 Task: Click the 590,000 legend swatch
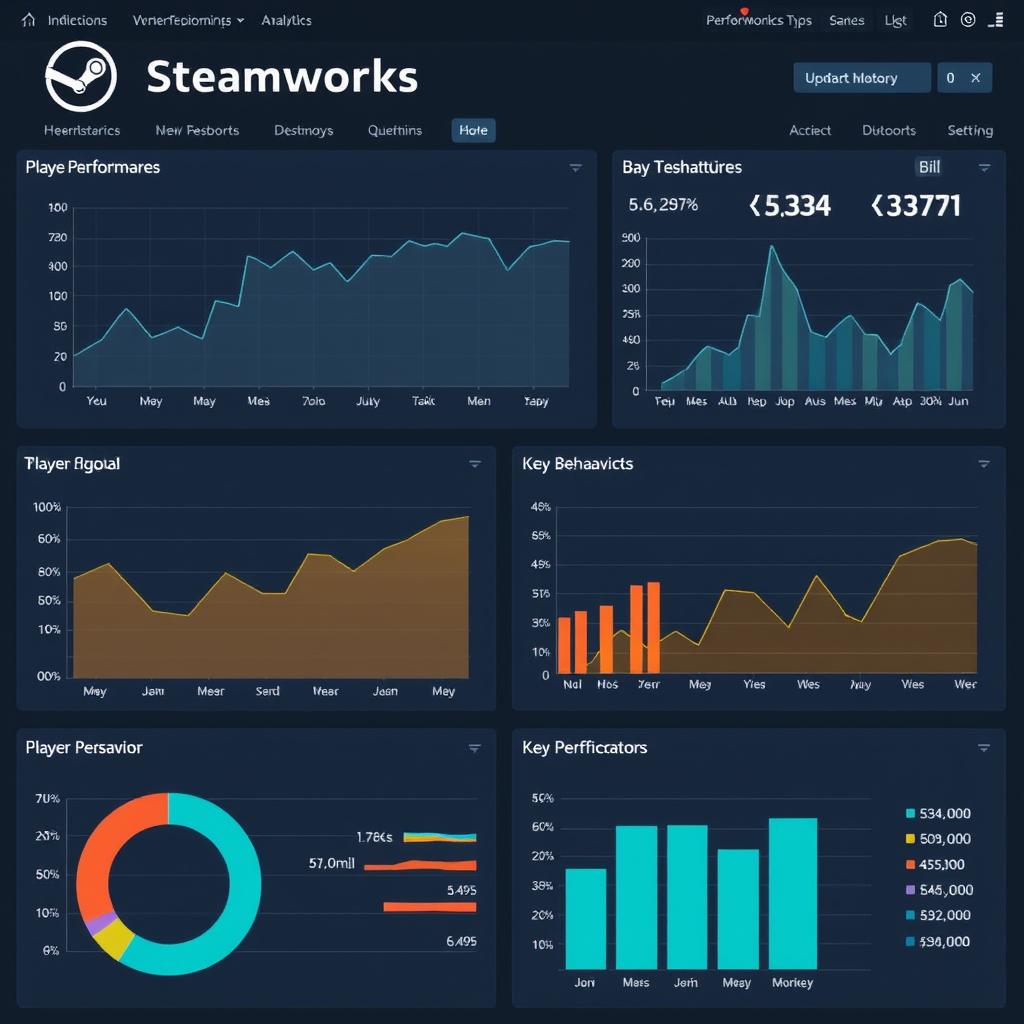click(910, 941)
